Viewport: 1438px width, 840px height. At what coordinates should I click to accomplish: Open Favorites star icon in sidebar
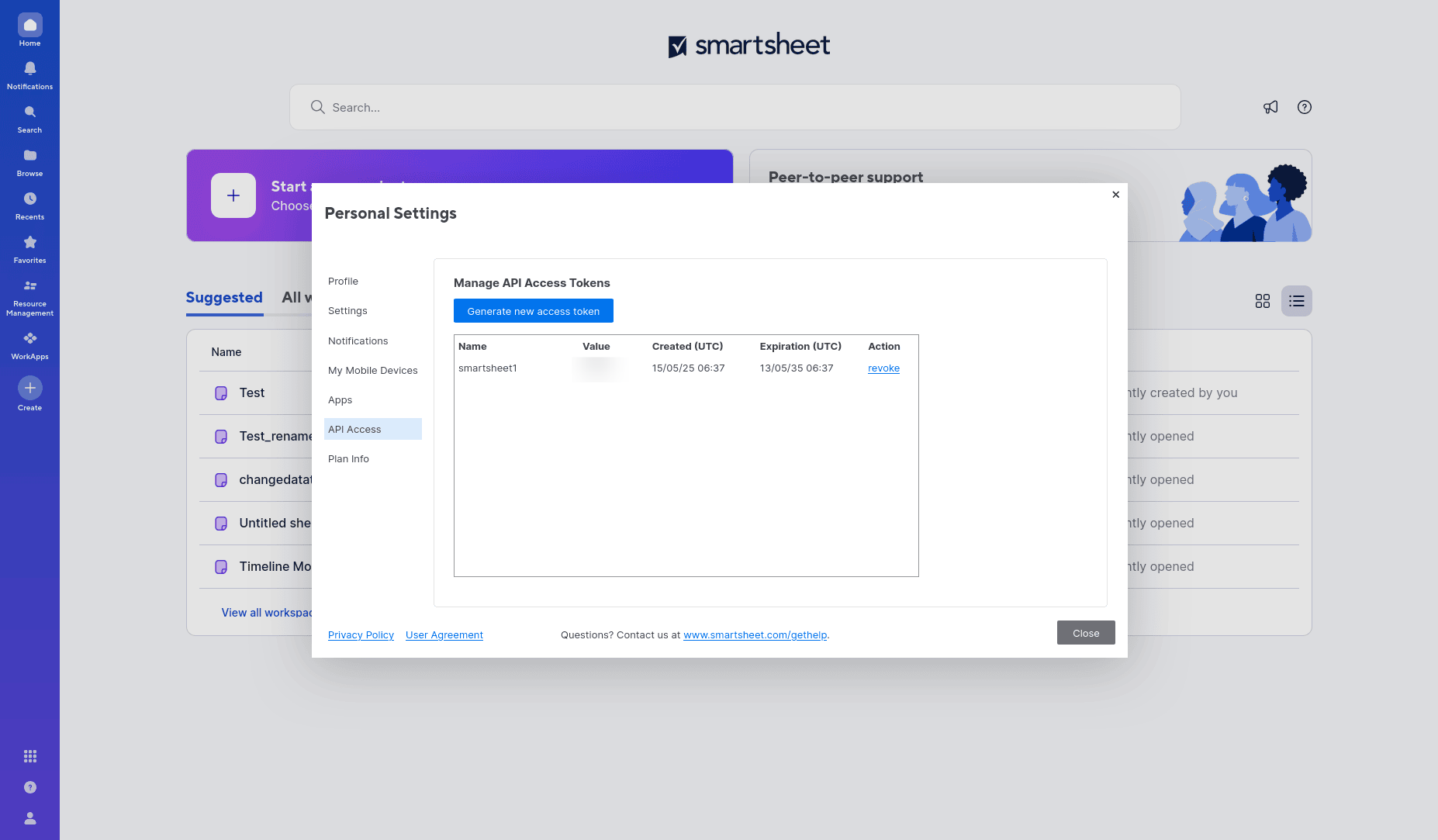point(29,249)
